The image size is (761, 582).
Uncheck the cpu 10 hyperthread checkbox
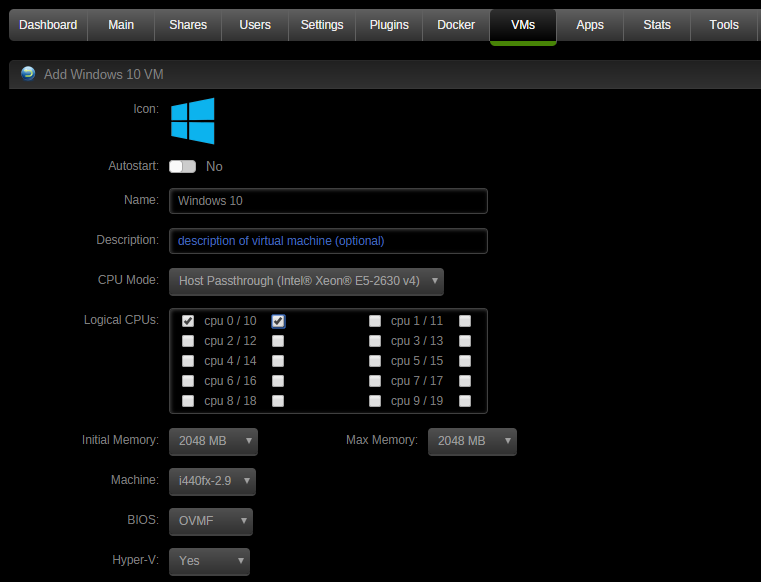click(x=278, y=321)
